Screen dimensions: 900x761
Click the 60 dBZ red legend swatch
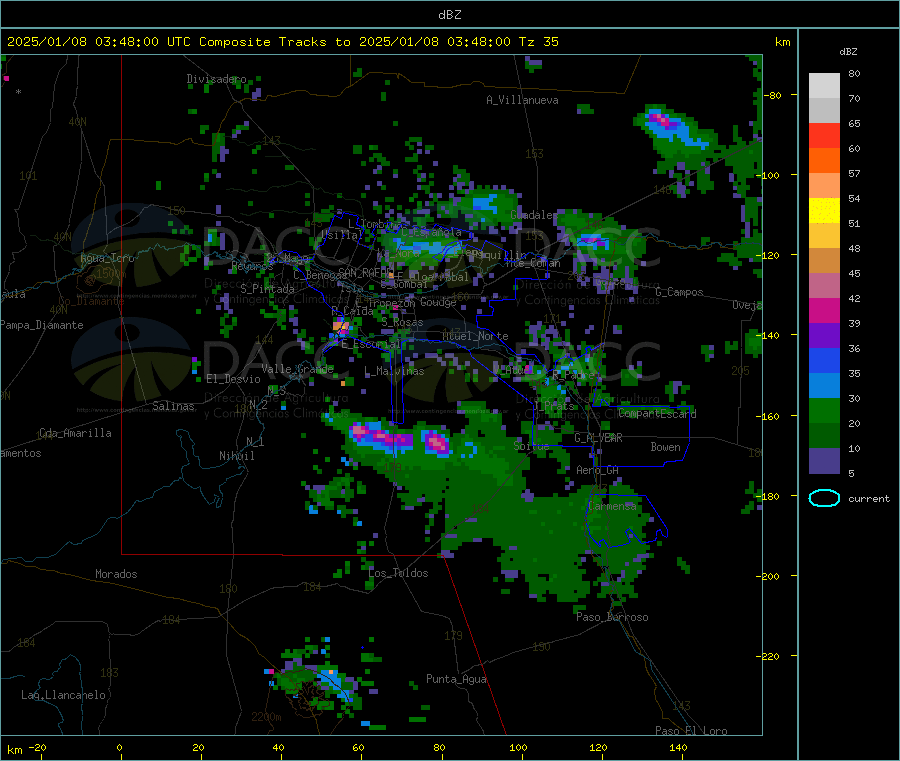(x=824, y=135)
